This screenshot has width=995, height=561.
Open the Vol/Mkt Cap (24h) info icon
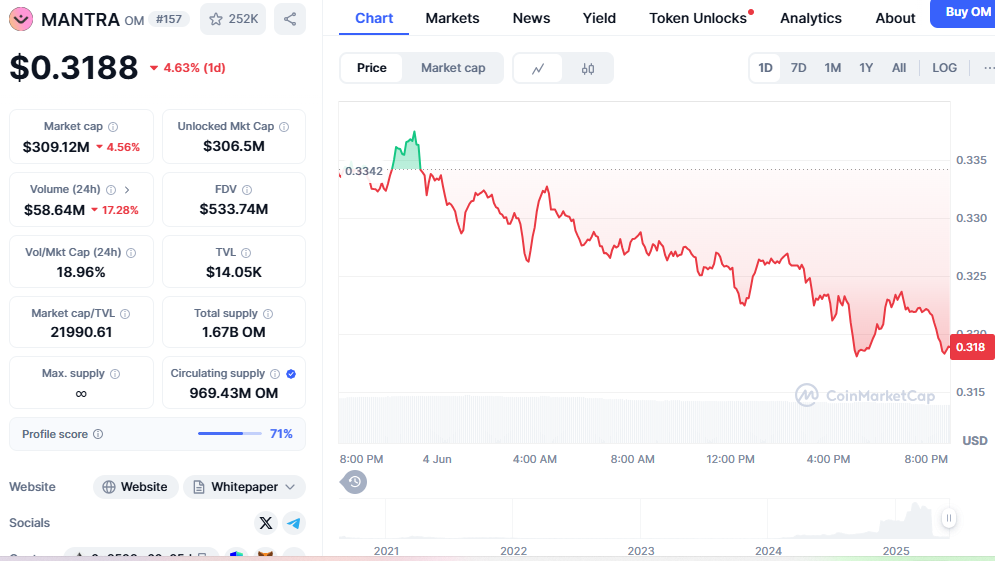(x=131, y=253)
